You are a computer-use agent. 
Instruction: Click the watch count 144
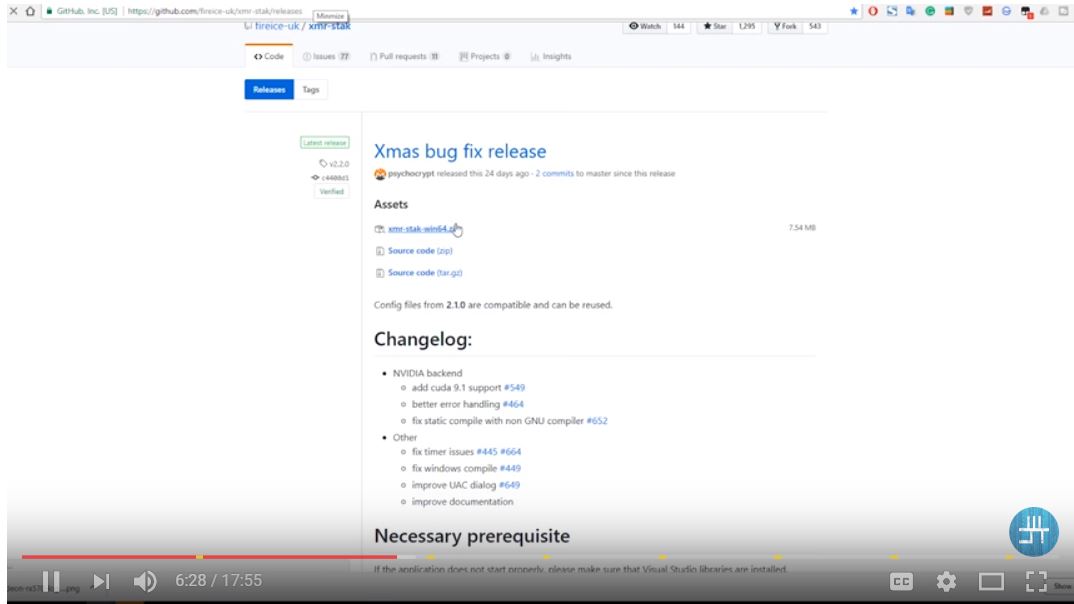pyautogui.click(x=678, y=26)
